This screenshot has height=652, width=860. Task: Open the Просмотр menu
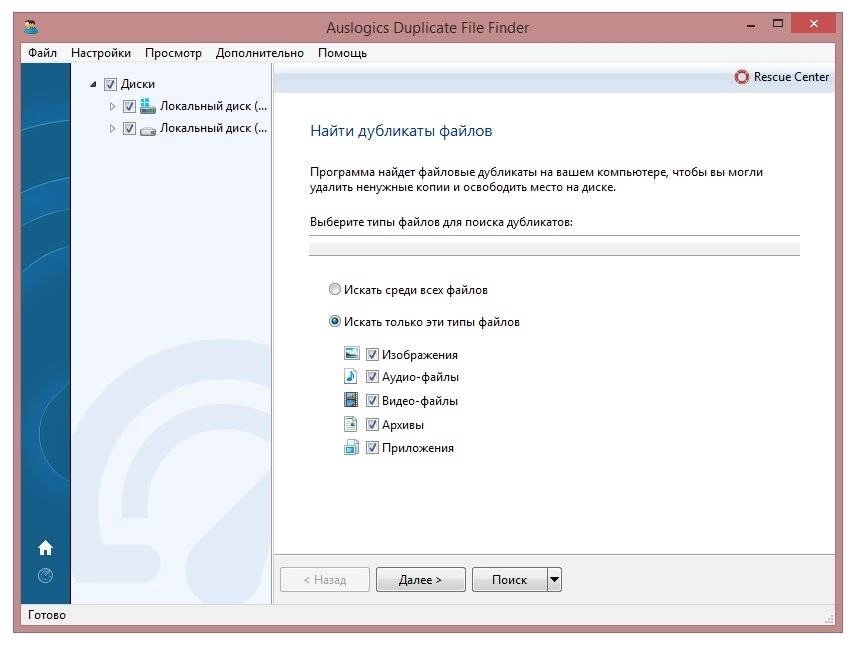(173, 53)
